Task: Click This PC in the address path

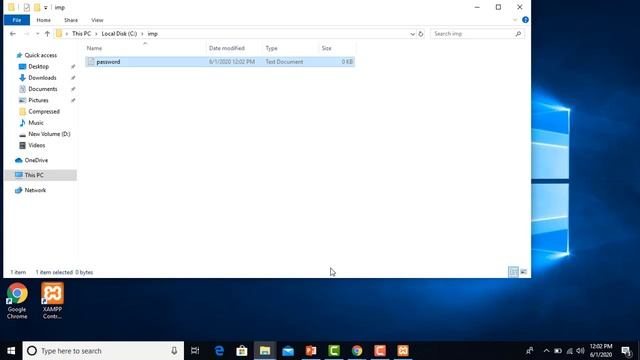Action: pyautogui.click(x=81, y=34)
